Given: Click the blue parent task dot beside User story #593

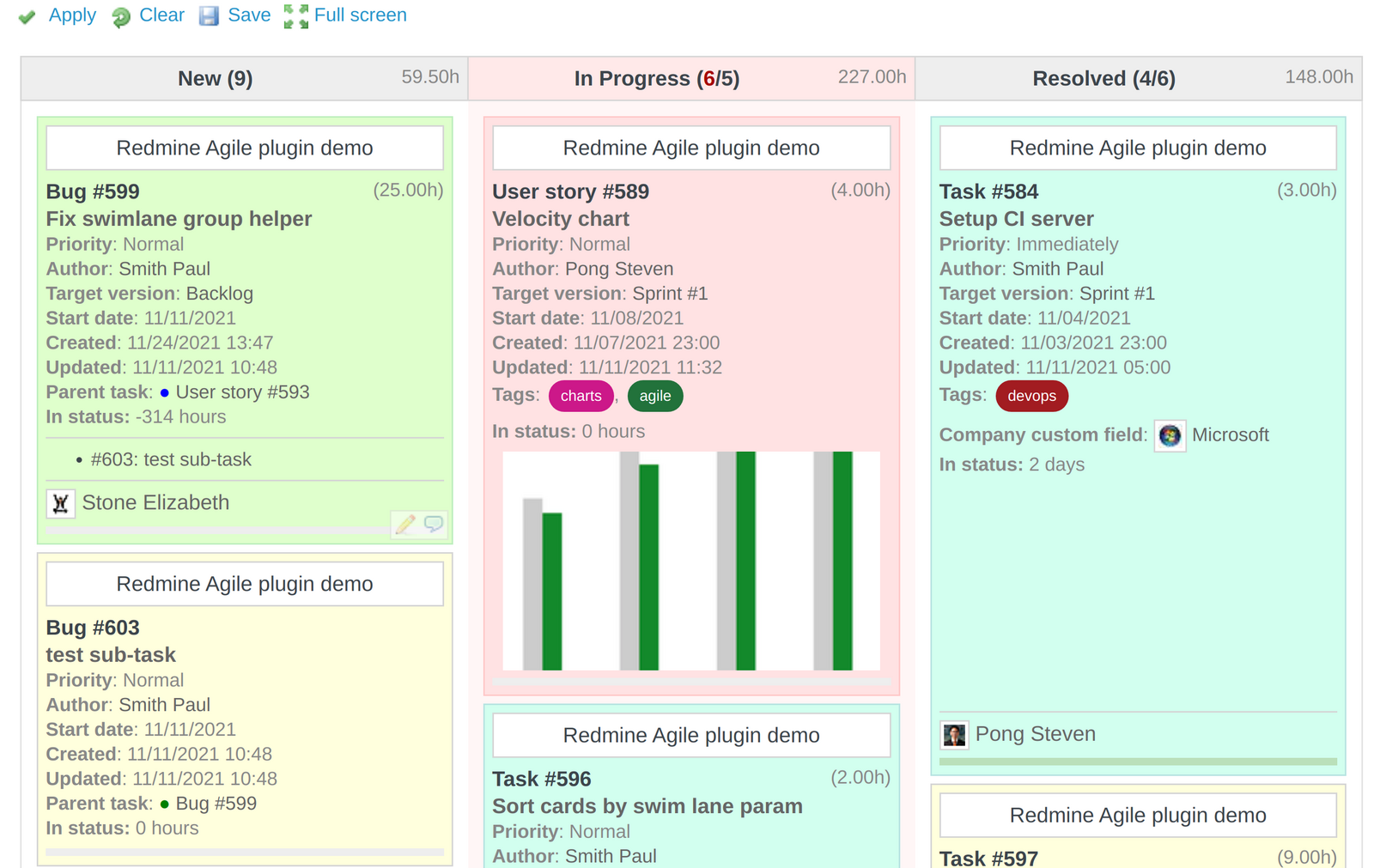Looking at the screenshot, I should (x=163, y=392).
